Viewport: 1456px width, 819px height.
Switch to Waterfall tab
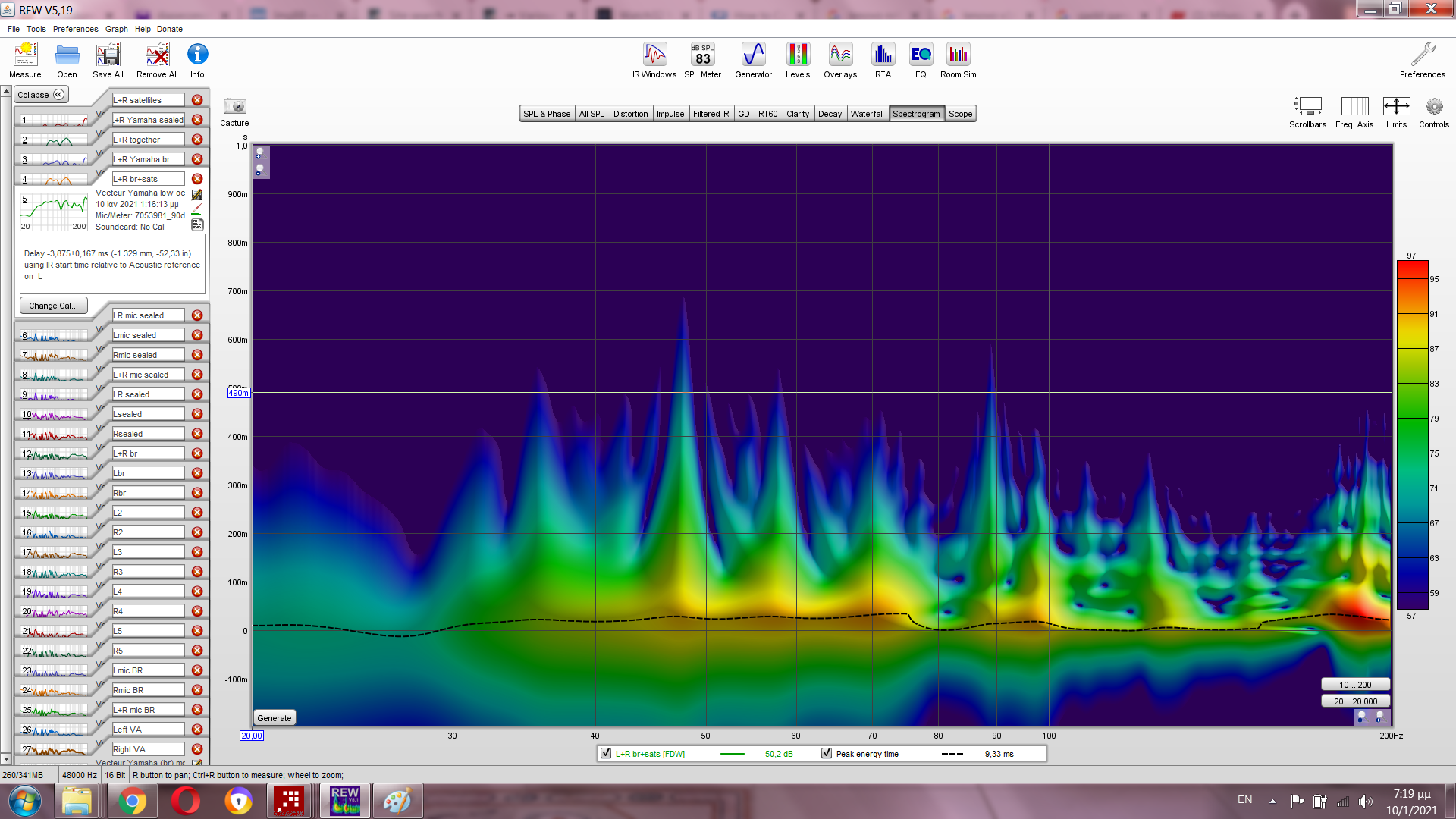point(867,114)
